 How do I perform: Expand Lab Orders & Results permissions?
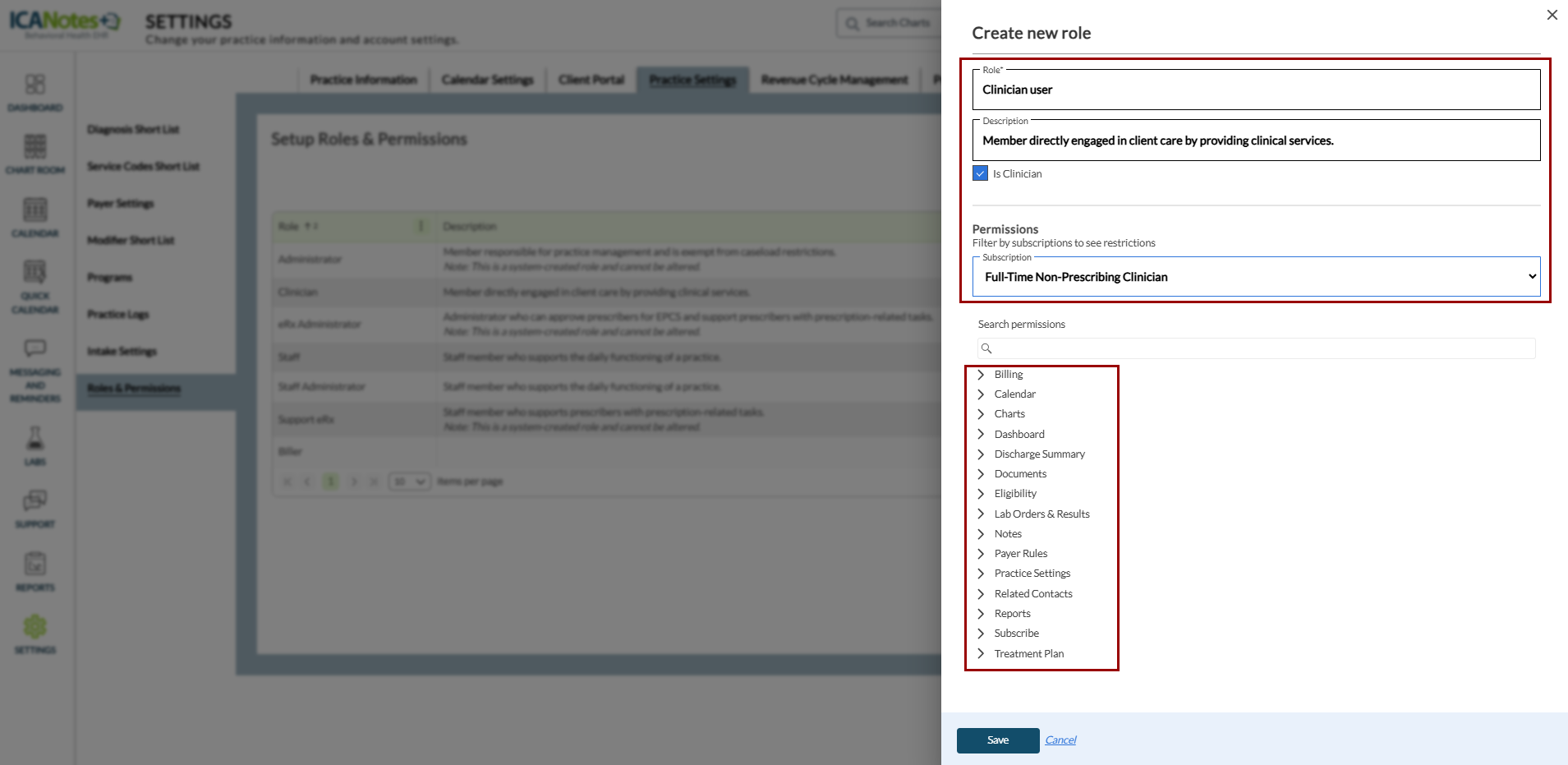(x=981, y=514)
